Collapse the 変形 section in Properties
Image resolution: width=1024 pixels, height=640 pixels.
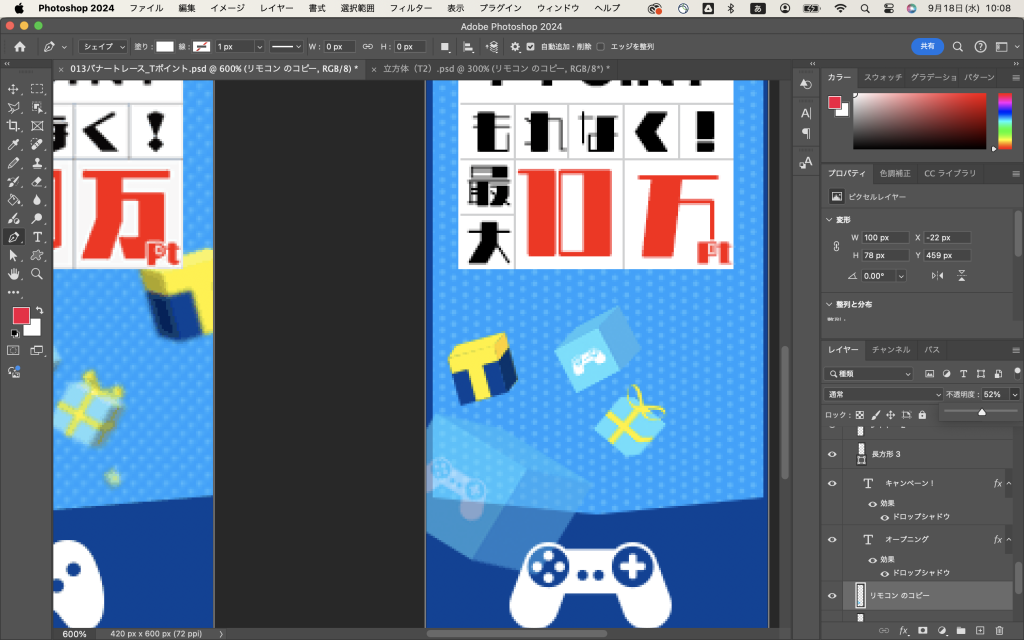pyautogui.click(x=829, y=219)
